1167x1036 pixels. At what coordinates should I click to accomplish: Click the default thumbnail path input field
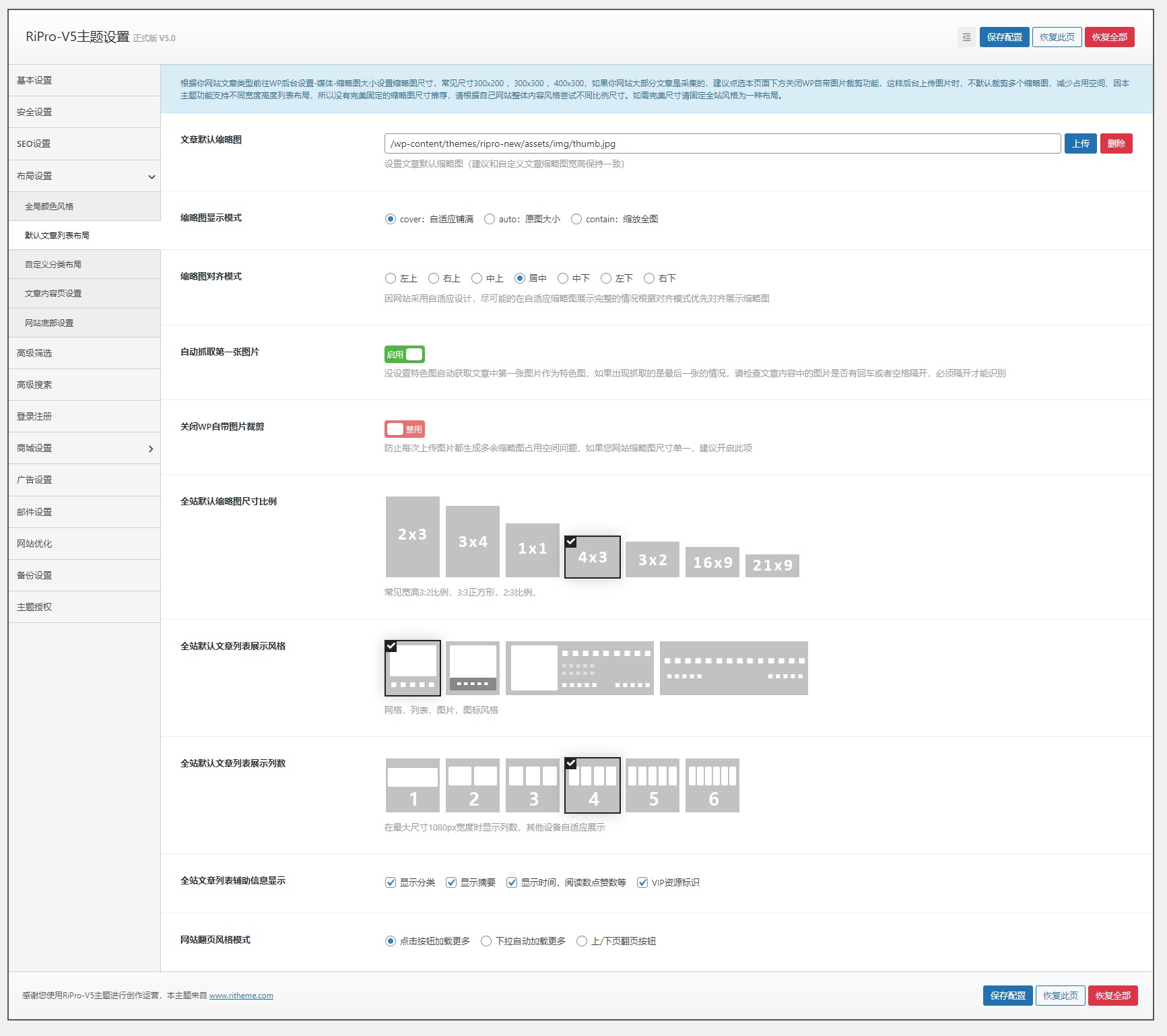pos(722,143)
